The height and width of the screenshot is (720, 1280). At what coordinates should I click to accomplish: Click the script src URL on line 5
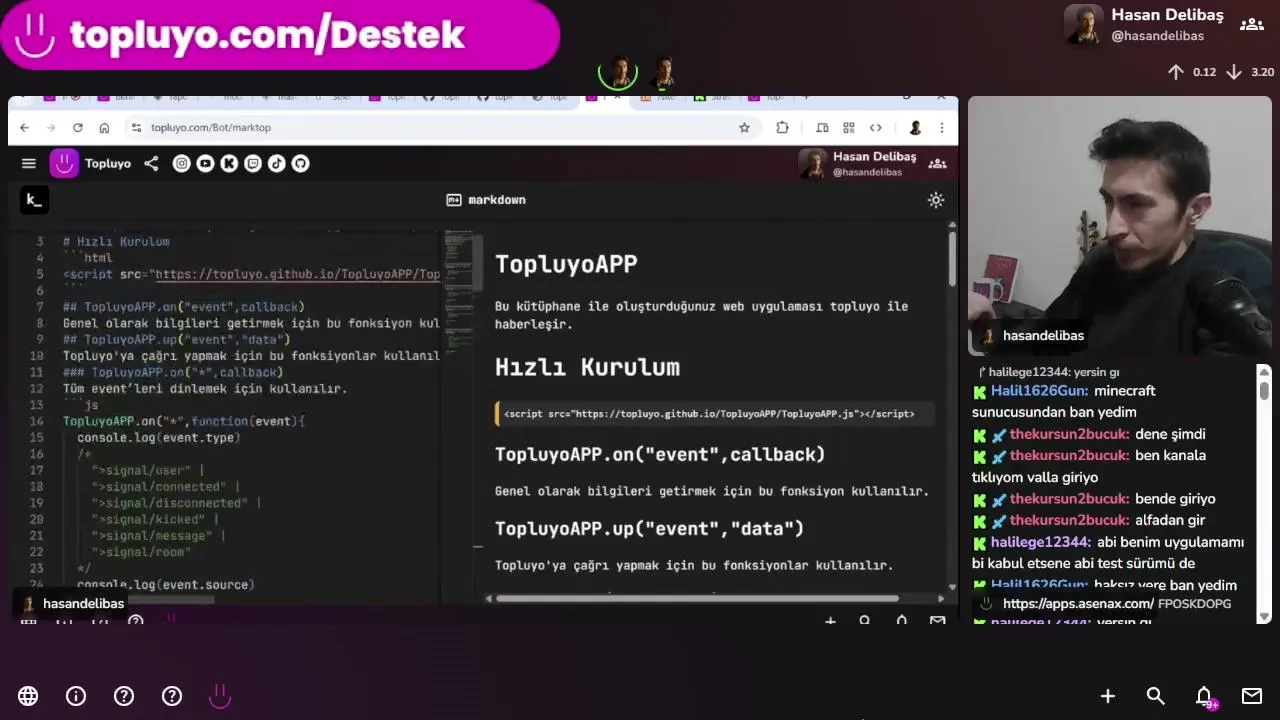point(297,274)
